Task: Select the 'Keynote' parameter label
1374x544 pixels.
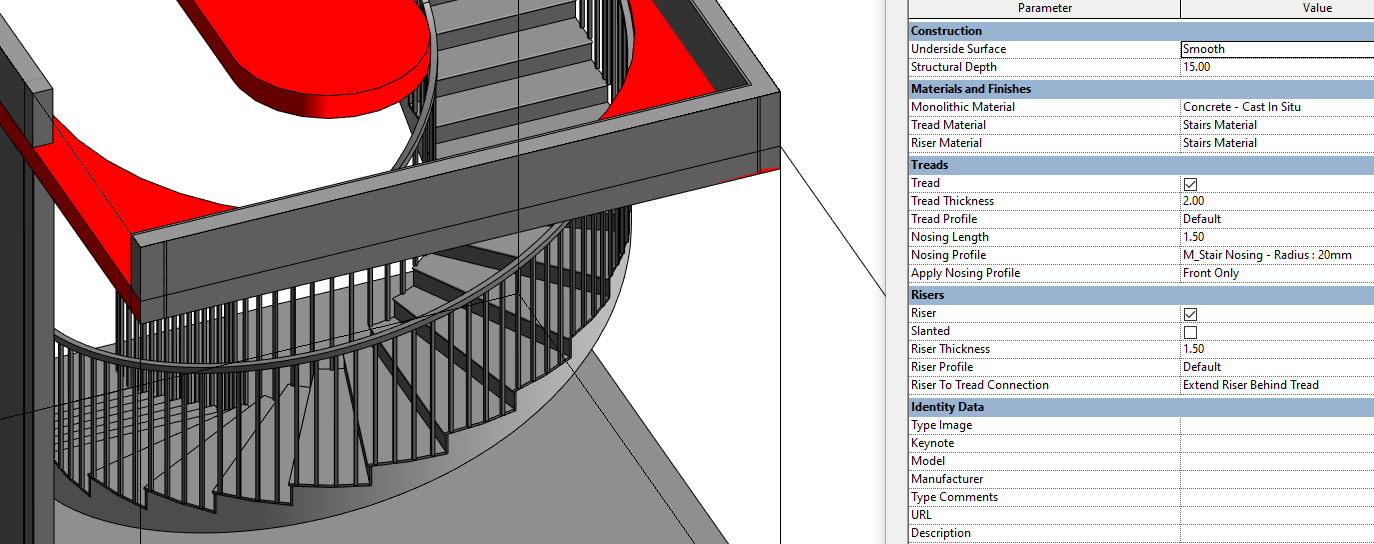Action: point(932,443)
